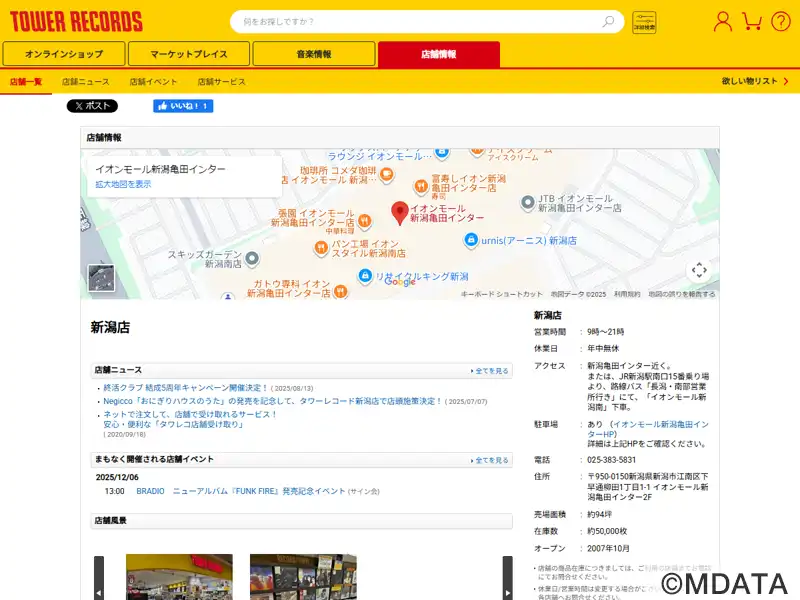This screenshot has width=800, height=600.
Task: Click the 新潟店 store heading
Action: (x=110, y=328)
